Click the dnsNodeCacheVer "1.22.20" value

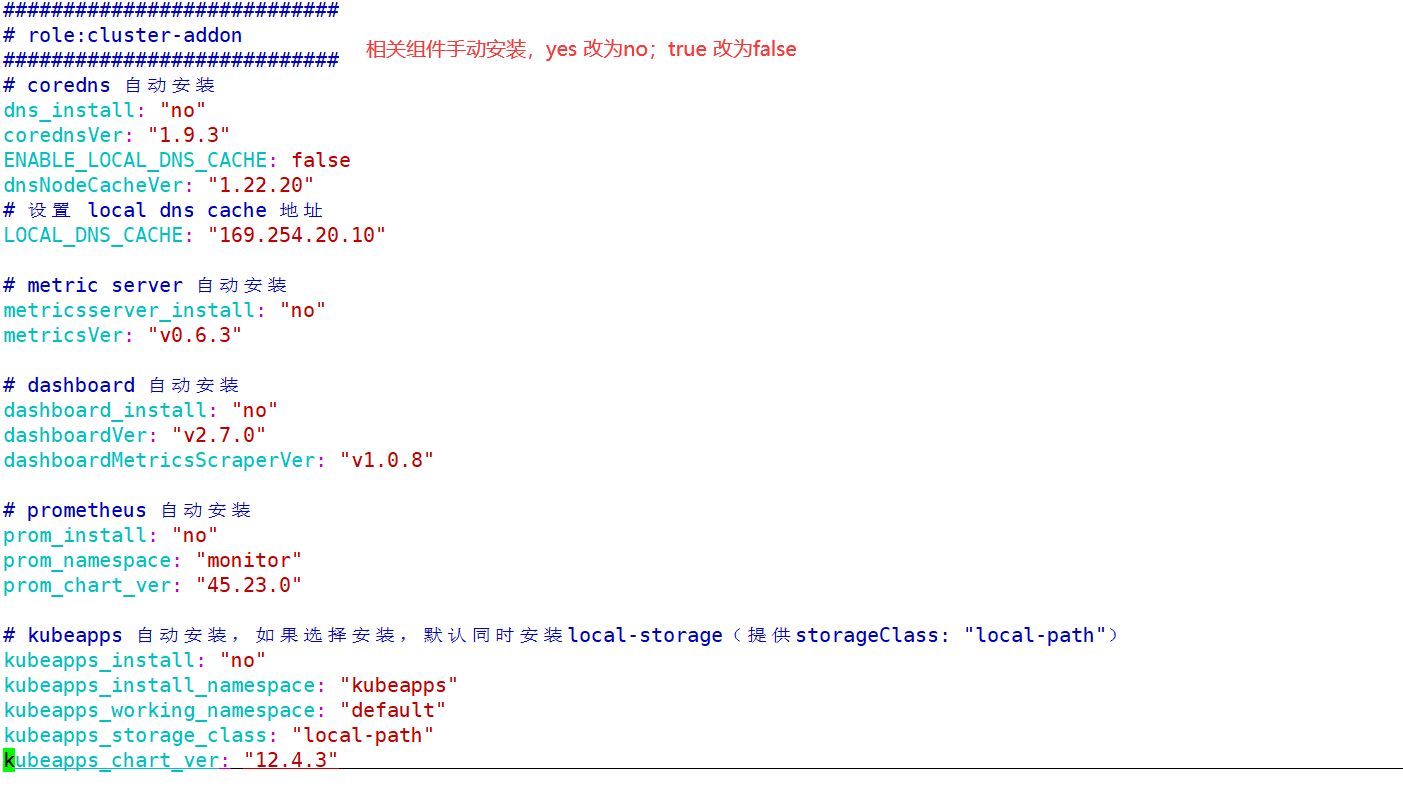point(261,185)
